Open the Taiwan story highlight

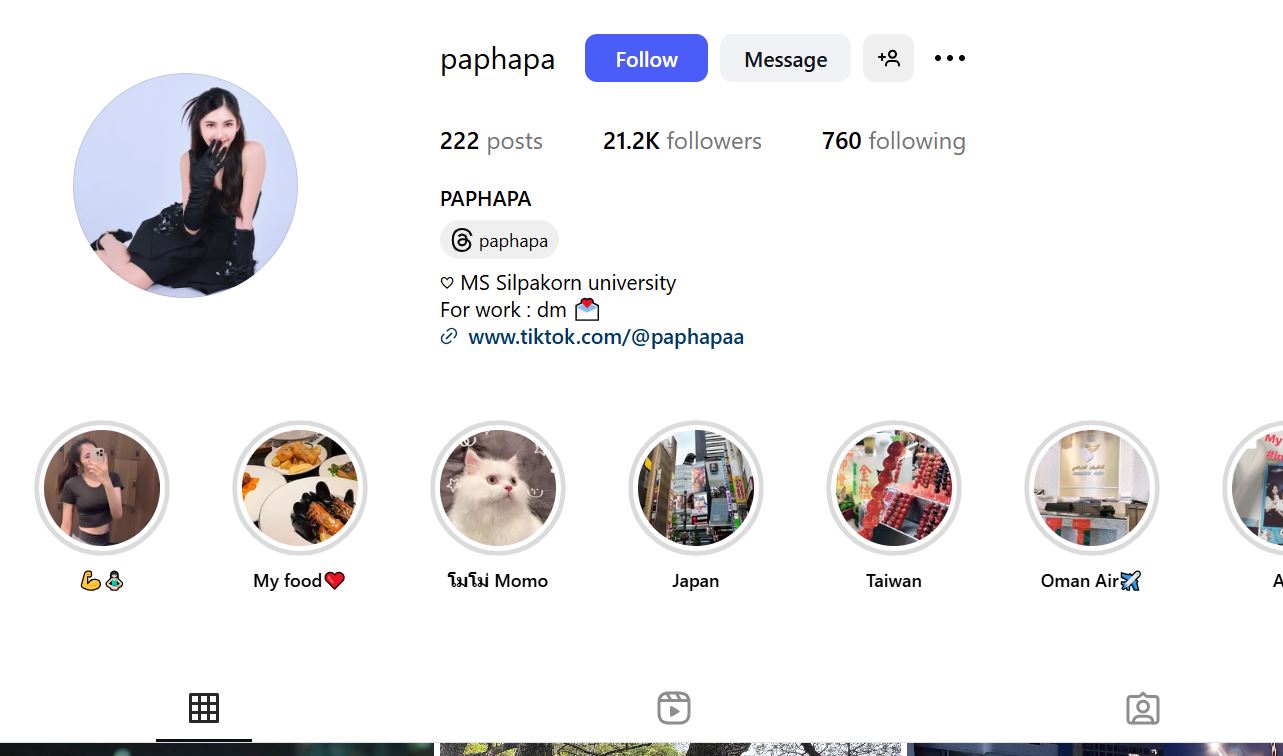coord(894,488)
